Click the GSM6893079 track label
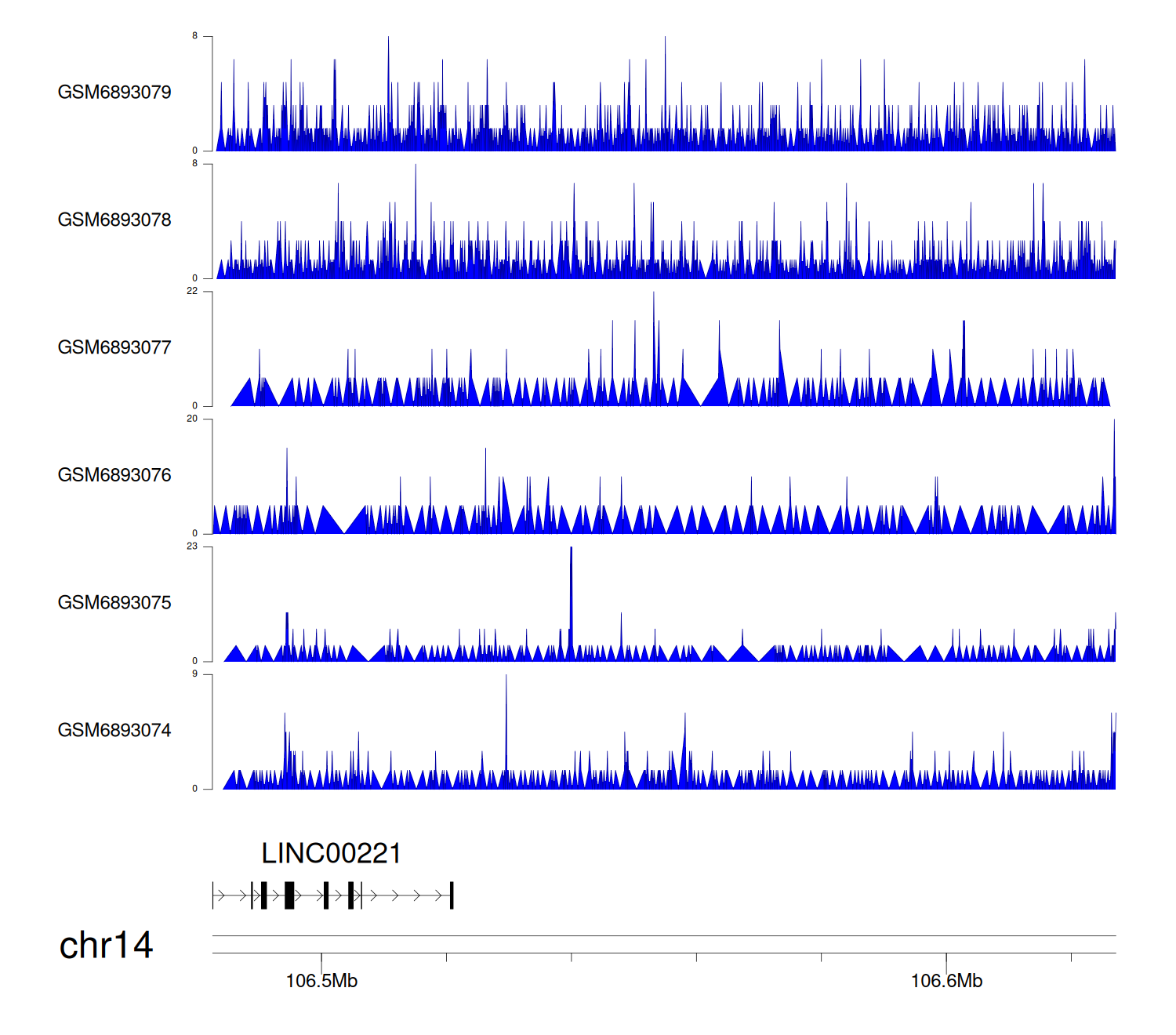 tap(114, 93)
